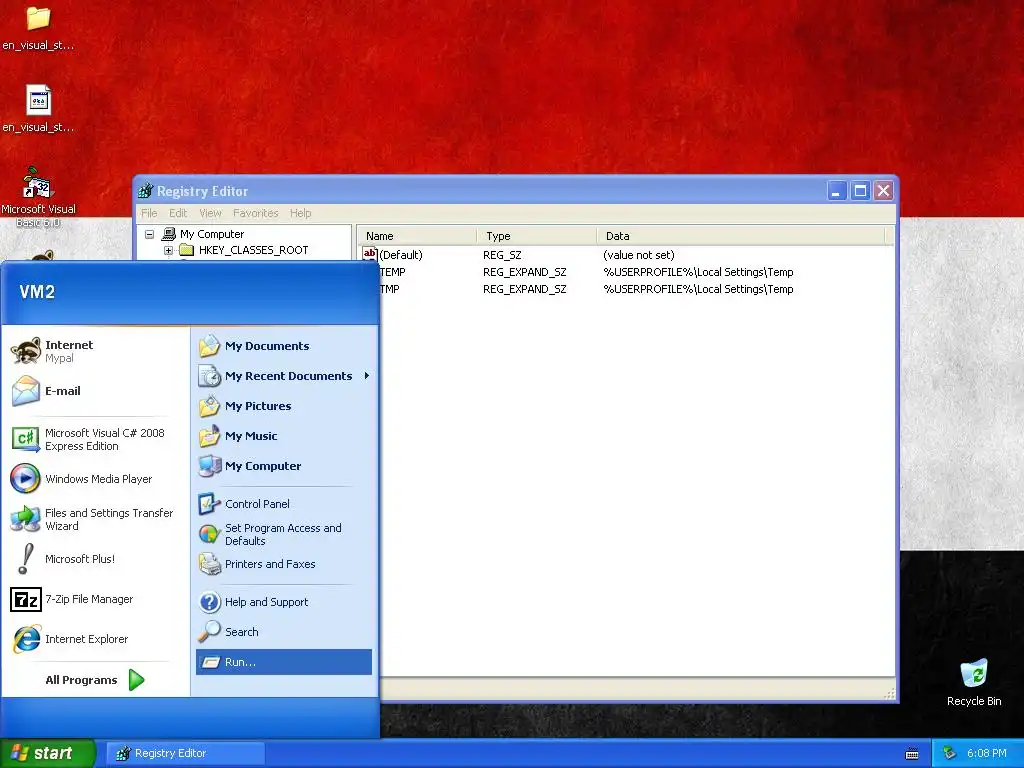Click the Start button

point(48,753)
